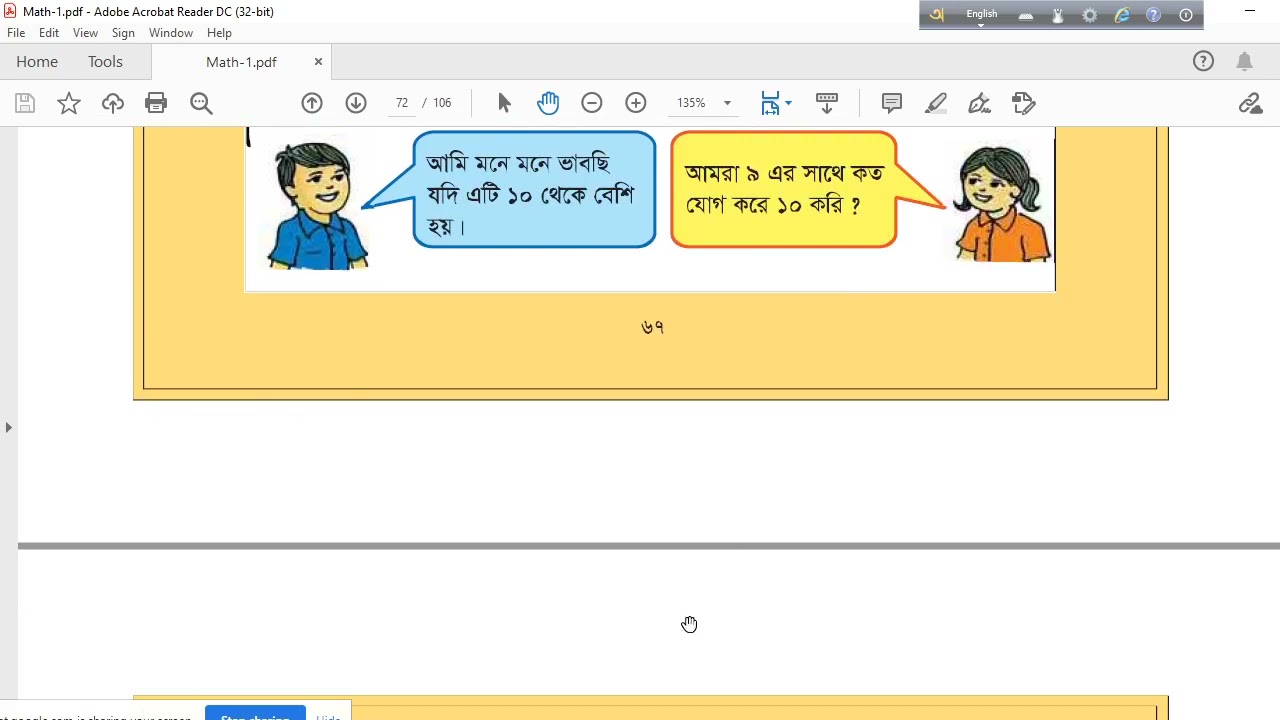Click the language bar help question mark
This screenshot has width=1280, height=720.
click(1153, 15)
